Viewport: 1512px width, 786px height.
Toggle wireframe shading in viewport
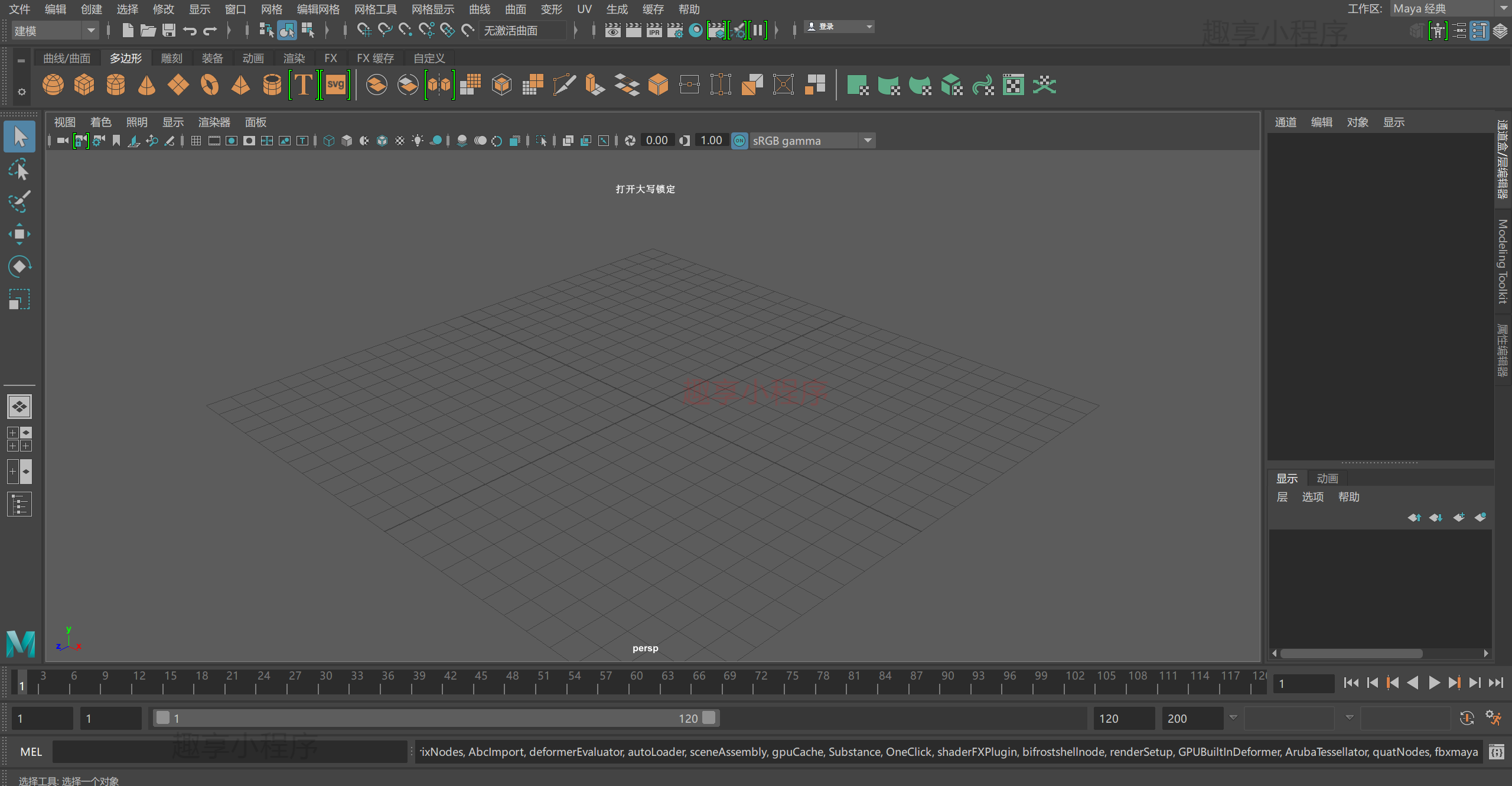click(x=329, y=141)
